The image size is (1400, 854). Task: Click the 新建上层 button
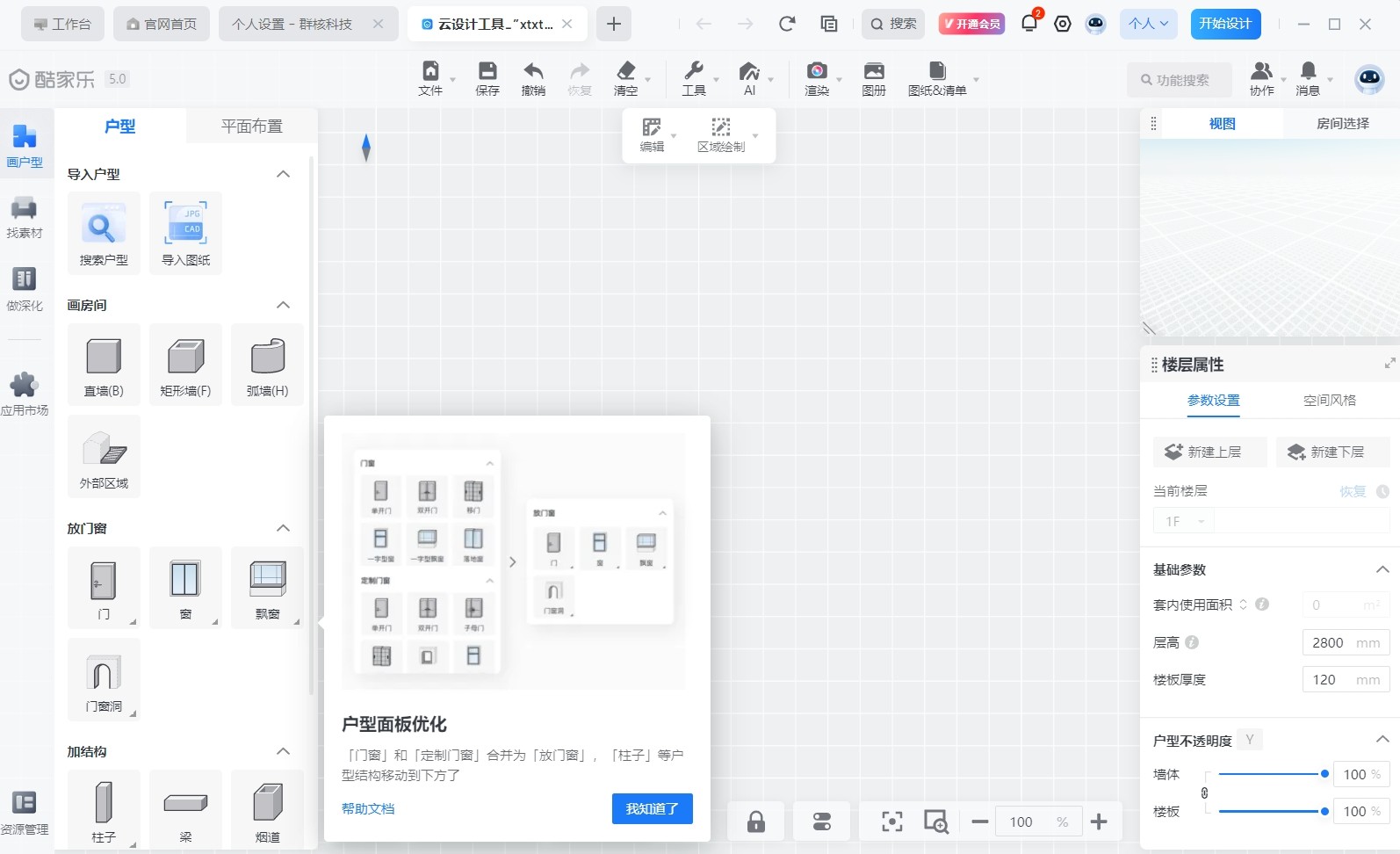pyautogui.click(x=1210, y=452)
